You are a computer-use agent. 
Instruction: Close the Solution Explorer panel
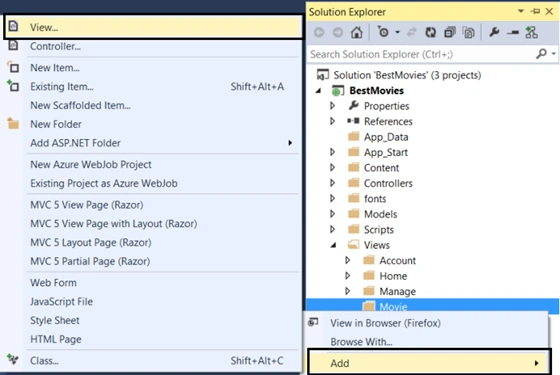pos(550,12)
